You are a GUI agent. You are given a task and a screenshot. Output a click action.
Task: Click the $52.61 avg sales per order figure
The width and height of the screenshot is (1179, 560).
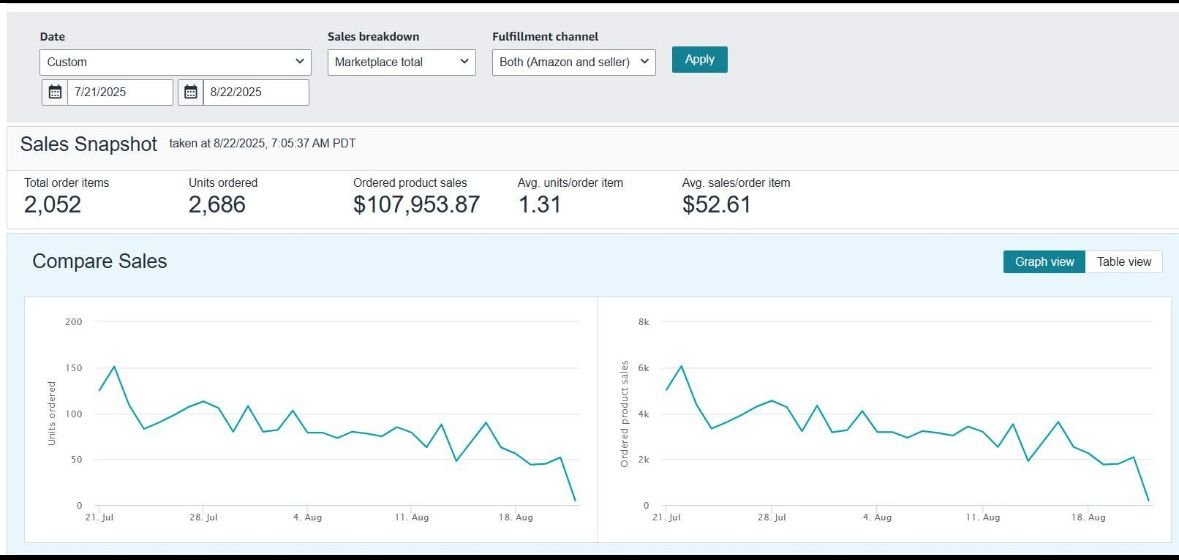(x=716, y=205)
